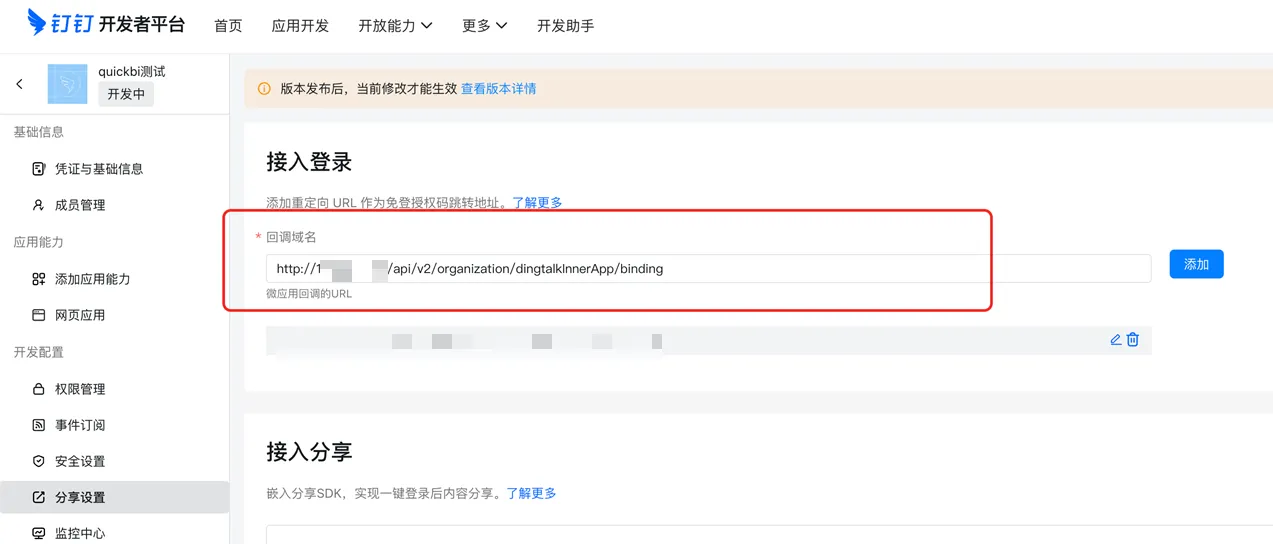This screenshot has width=1273, height=544.
Task: Click the quickbi测试 app avatar thumbnail
Action: tap(68, 84)
